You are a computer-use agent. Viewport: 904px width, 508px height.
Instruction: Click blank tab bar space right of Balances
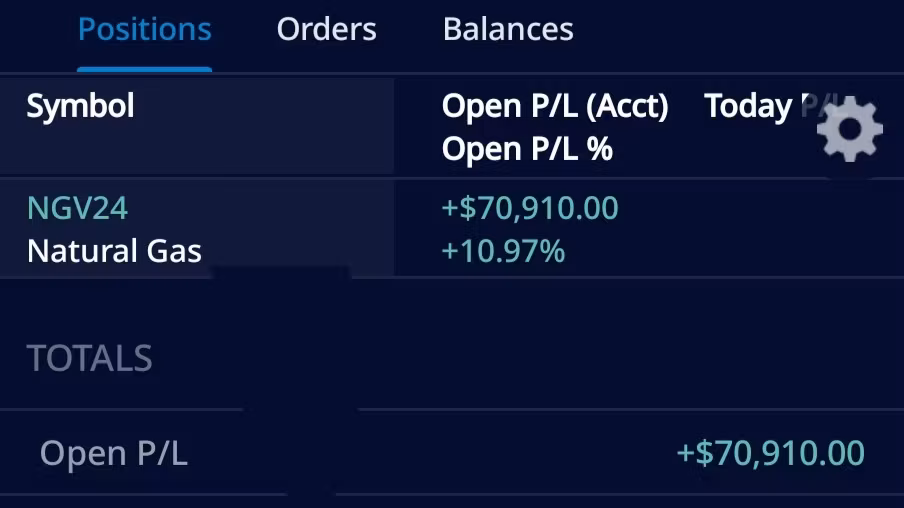pyautogui.click(x=740, y=30)
